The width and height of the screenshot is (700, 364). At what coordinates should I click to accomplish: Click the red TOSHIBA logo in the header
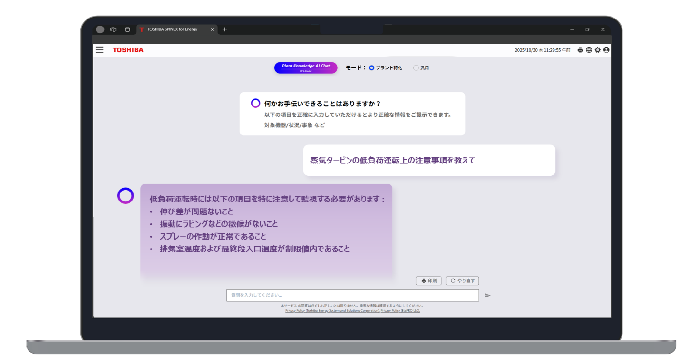pos(128,50)
